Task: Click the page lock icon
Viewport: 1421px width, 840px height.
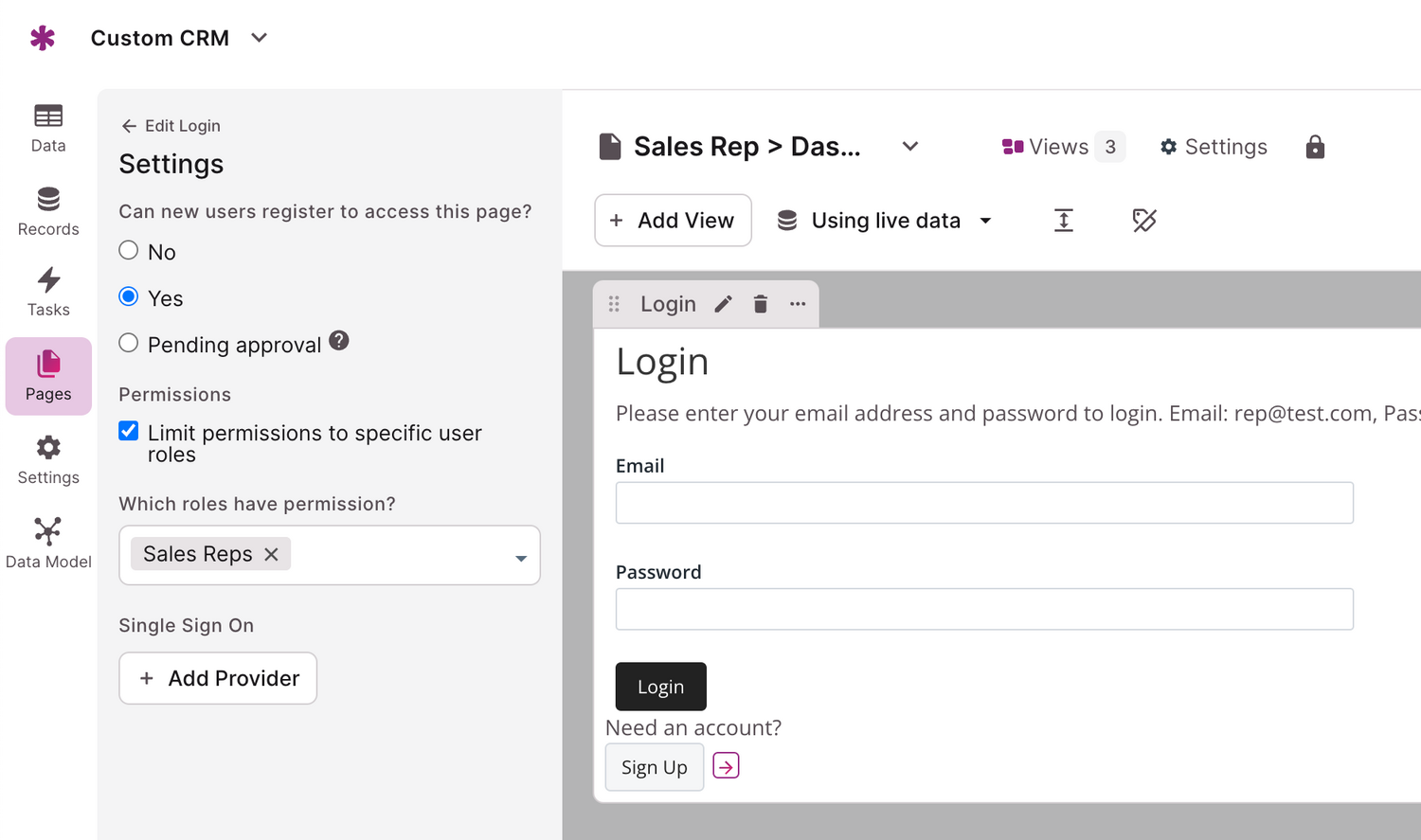Action: [x=1315, y=147]
